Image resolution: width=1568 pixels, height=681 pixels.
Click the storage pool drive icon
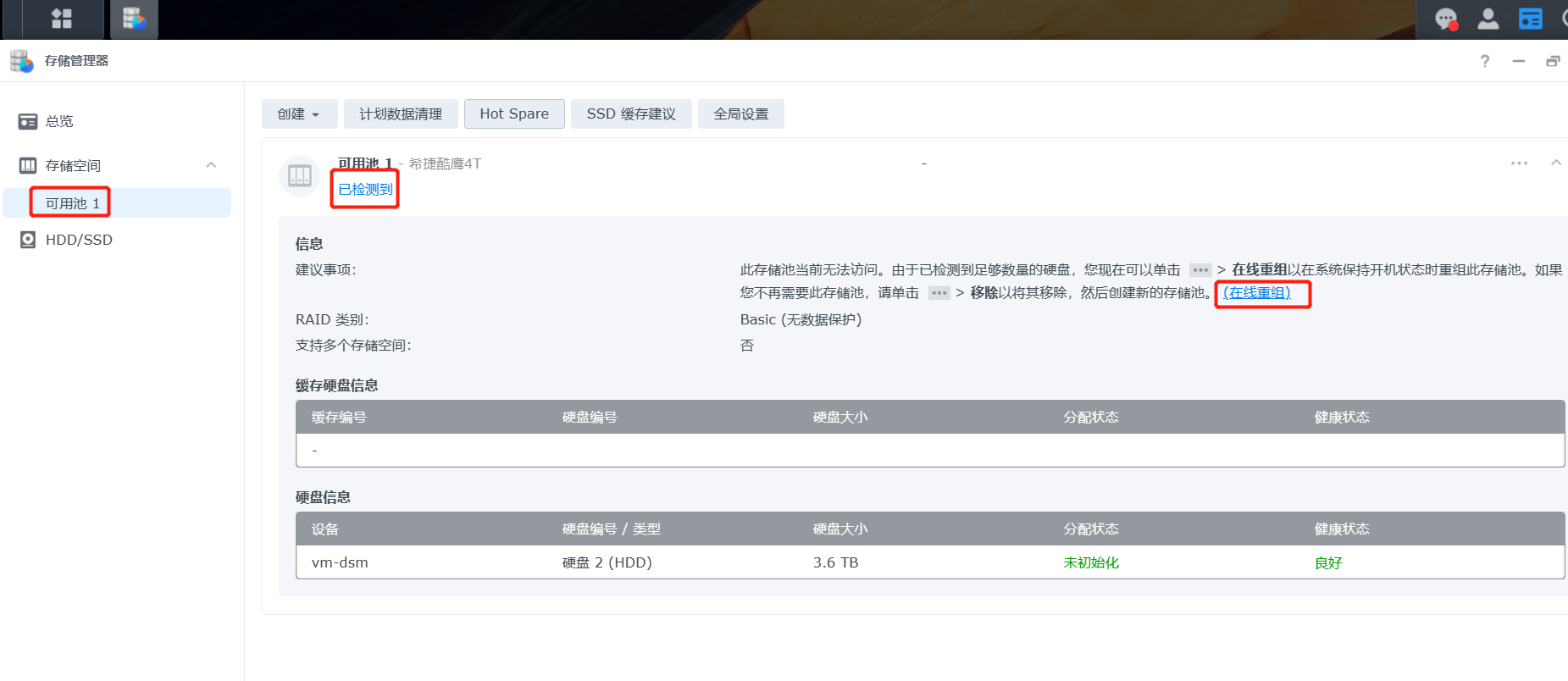300,176
